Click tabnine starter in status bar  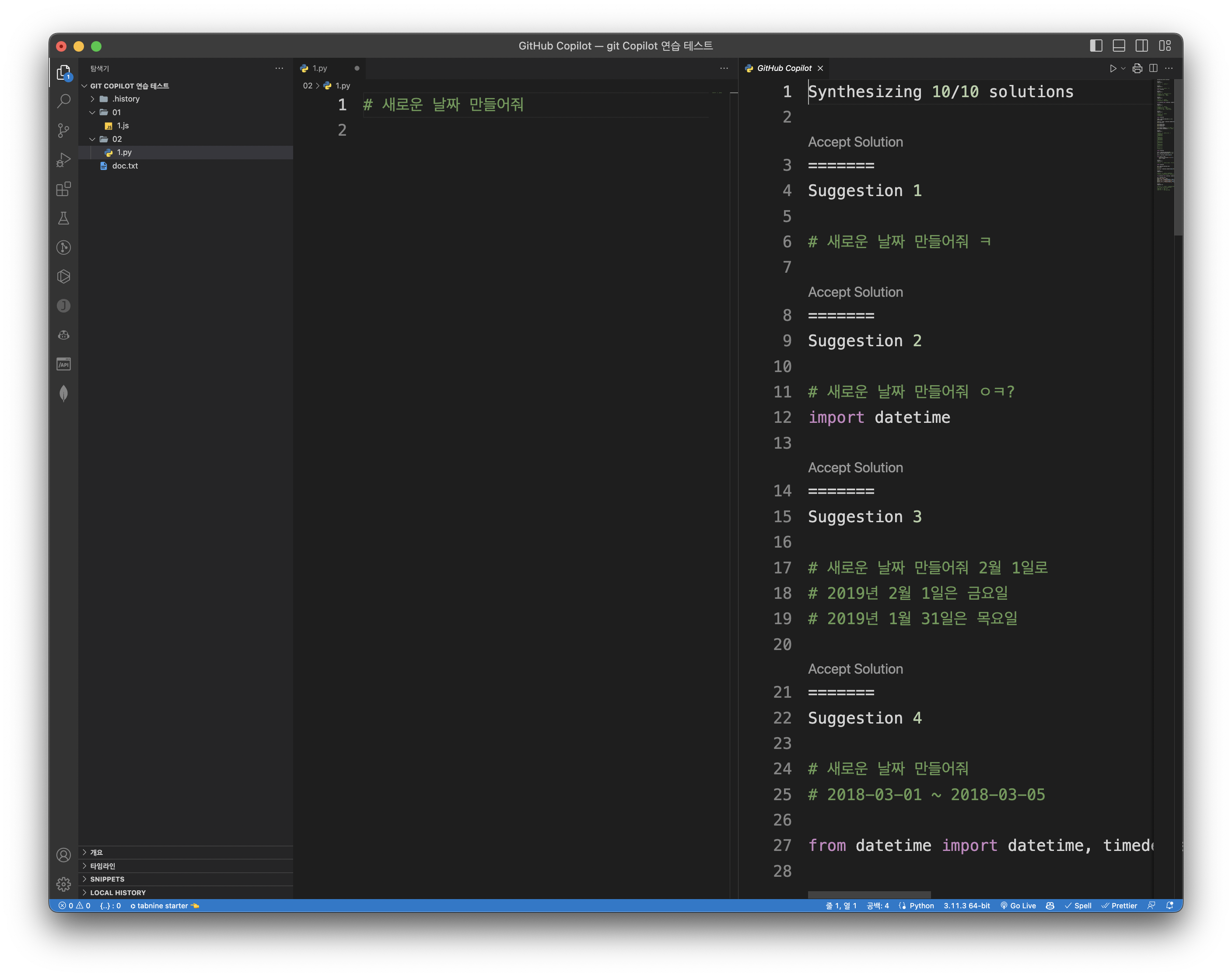(x=164, y=906)
